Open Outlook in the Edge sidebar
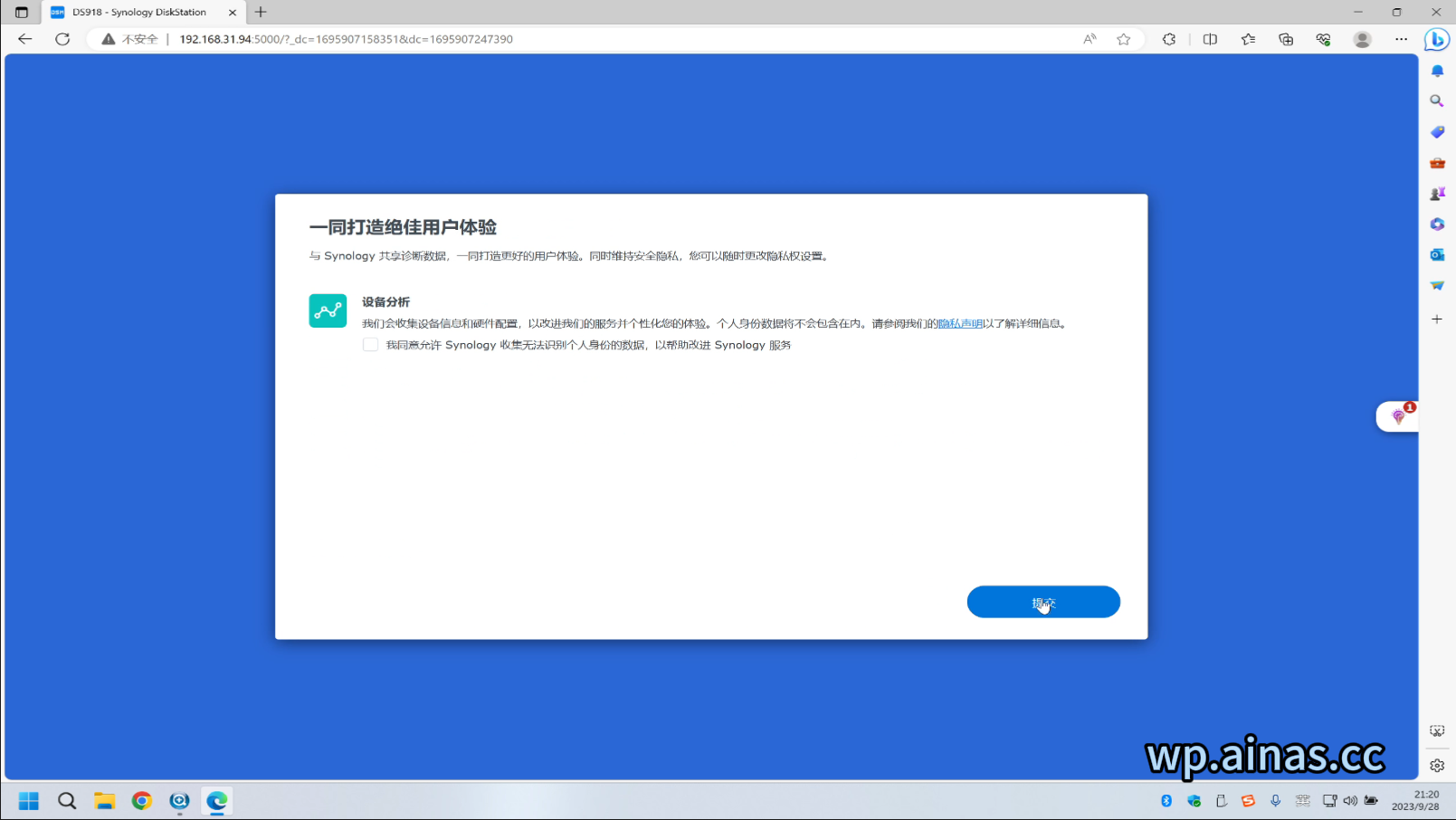1456x820 pixels. pyautogui.click(x=1437, y=254)
